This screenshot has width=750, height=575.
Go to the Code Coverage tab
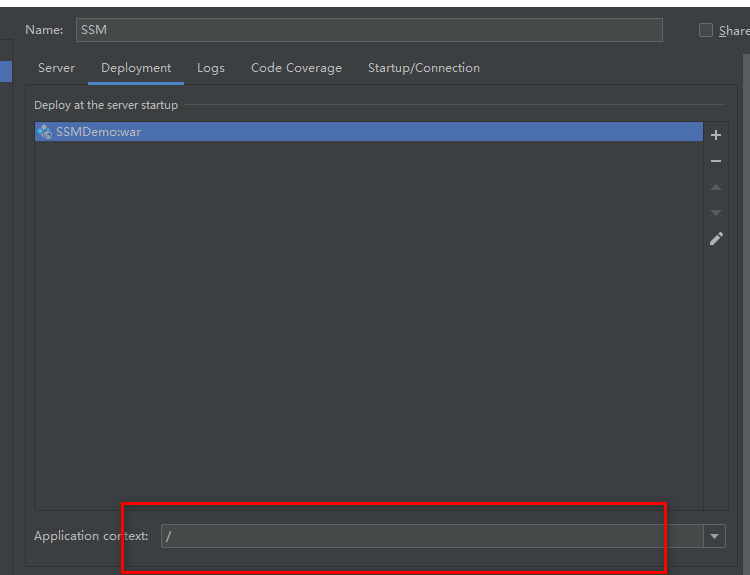pyautogui.click(x=296, y=68)
